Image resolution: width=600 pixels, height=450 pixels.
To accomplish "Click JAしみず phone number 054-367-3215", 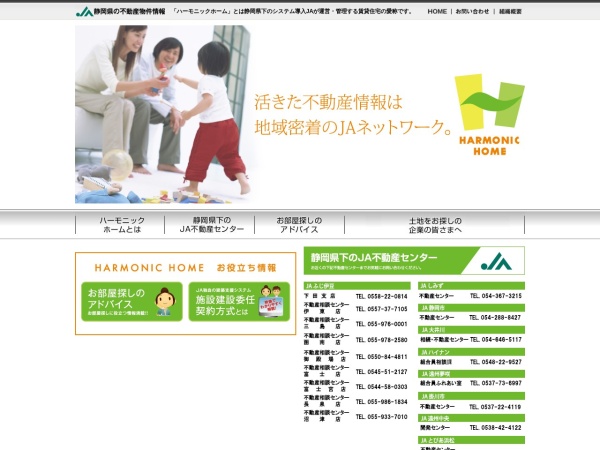I will point(496,296).
